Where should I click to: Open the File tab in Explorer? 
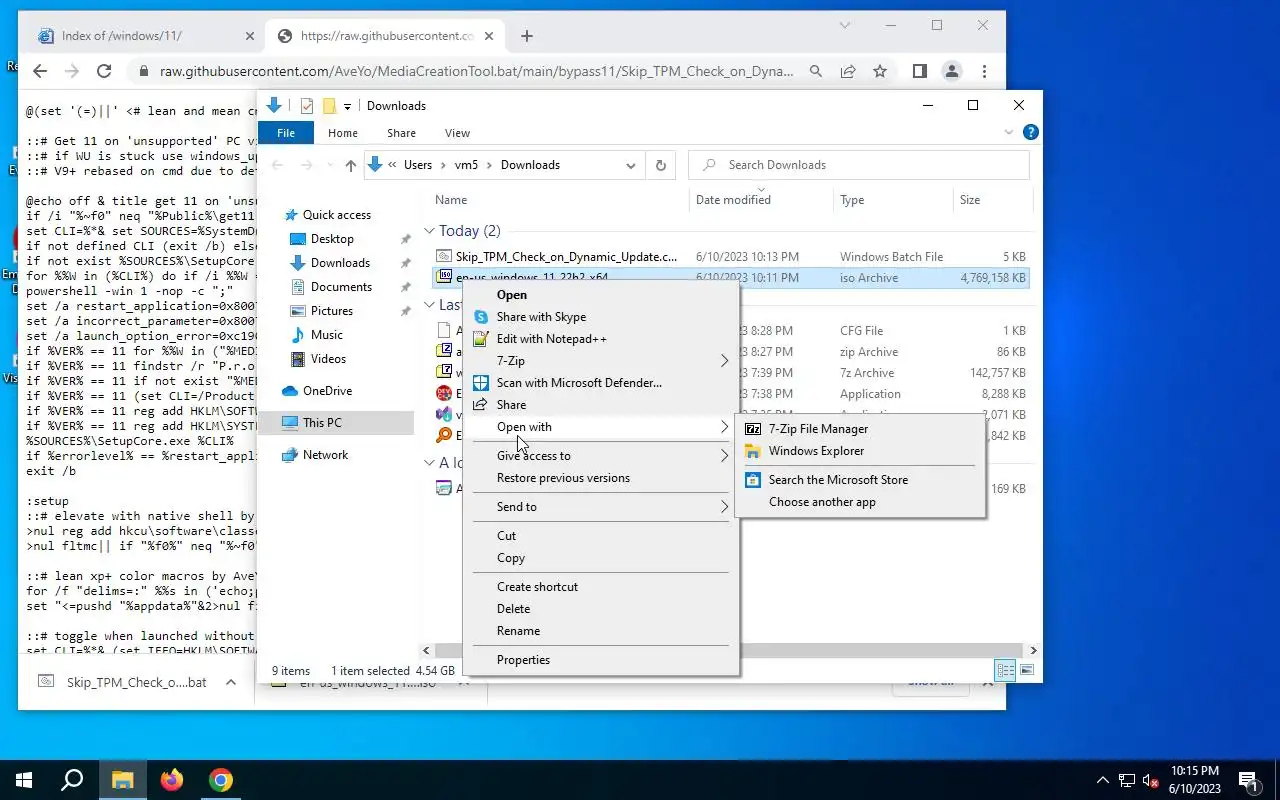(x=286, y=133)
